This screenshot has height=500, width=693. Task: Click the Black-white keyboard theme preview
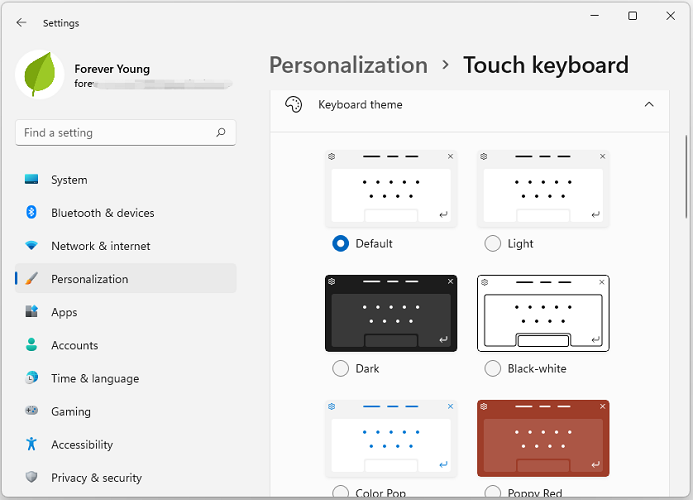click(543, 313)
